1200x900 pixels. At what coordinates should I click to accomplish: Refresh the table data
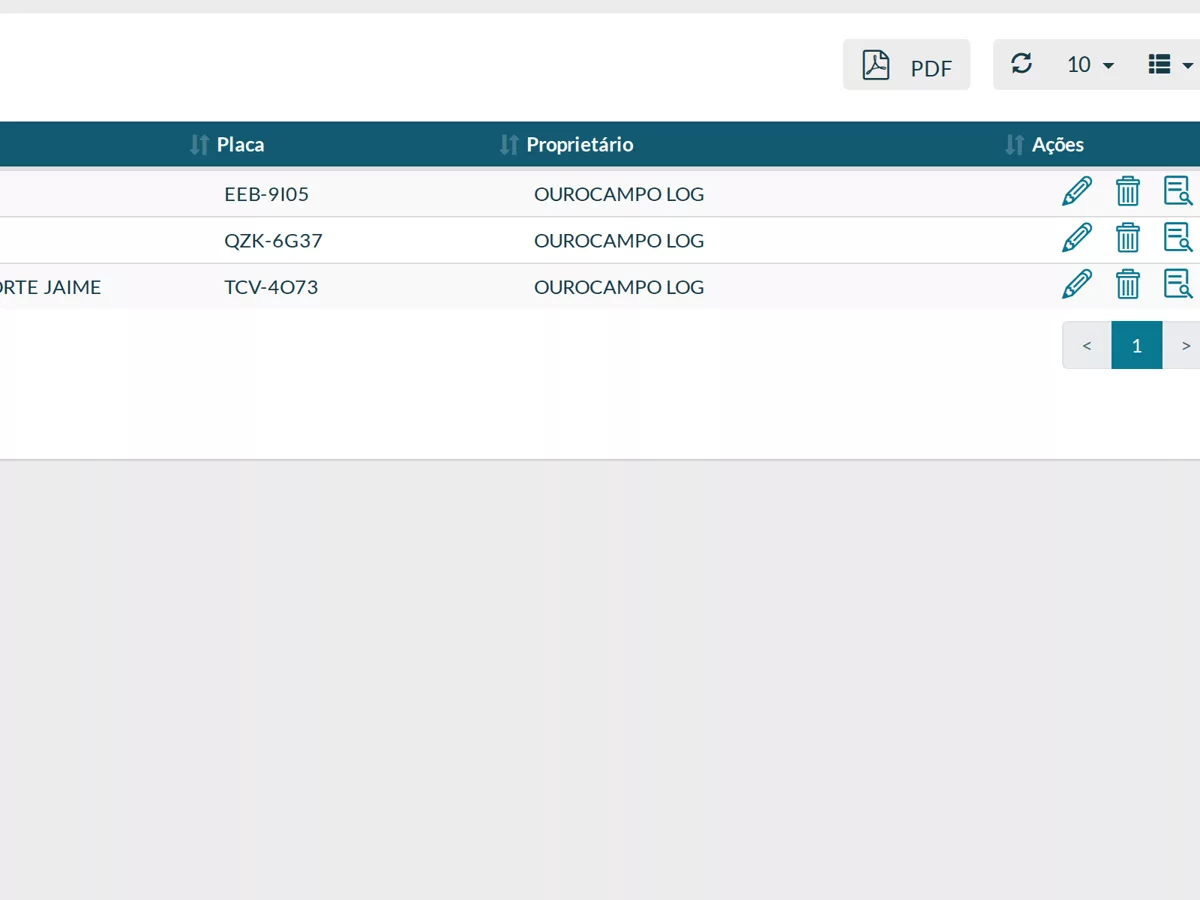[1021, 64]
